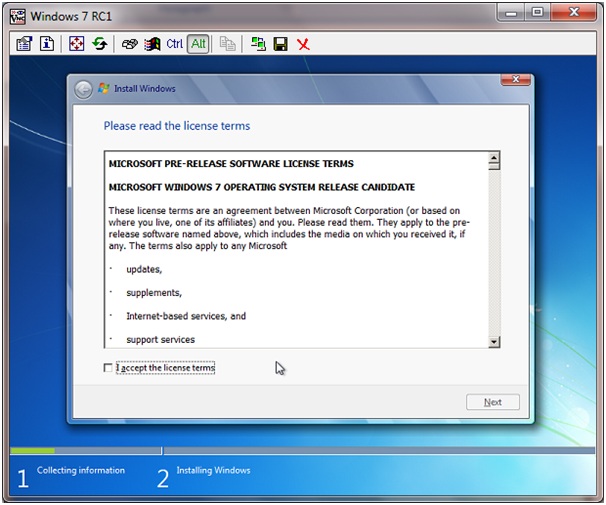
Task: Click the Next button
Action: click(493, 402)
